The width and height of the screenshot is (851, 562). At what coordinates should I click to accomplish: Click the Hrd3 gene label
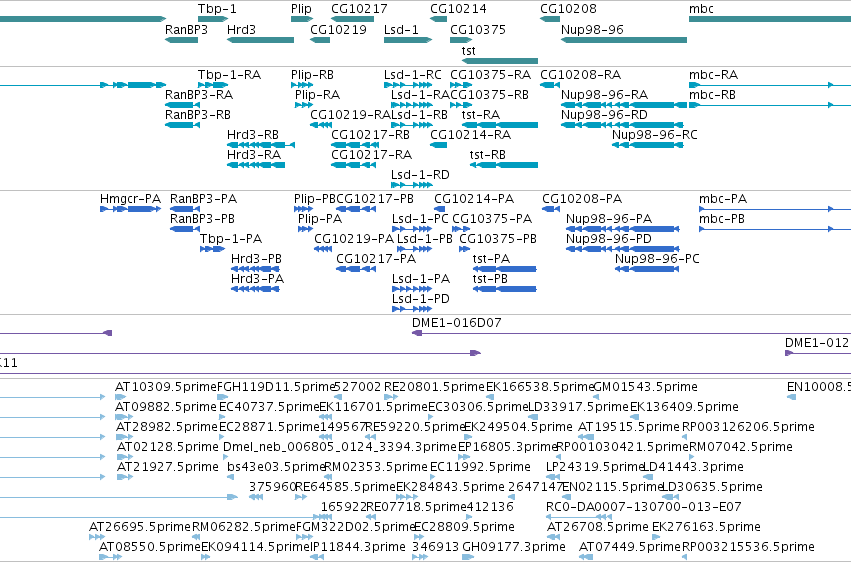[x=242, y=29]
